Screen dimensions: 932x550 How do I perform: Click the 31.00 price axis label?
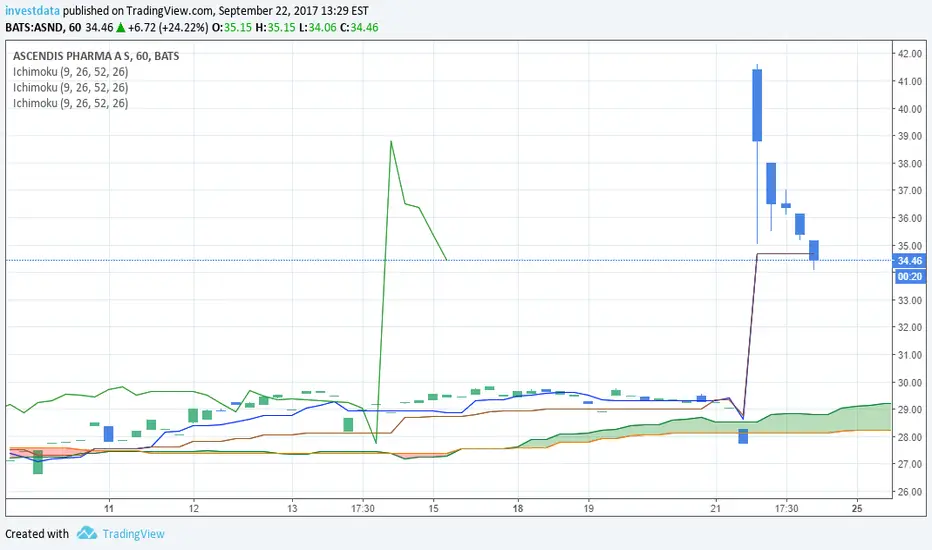[x=909, y=355]
